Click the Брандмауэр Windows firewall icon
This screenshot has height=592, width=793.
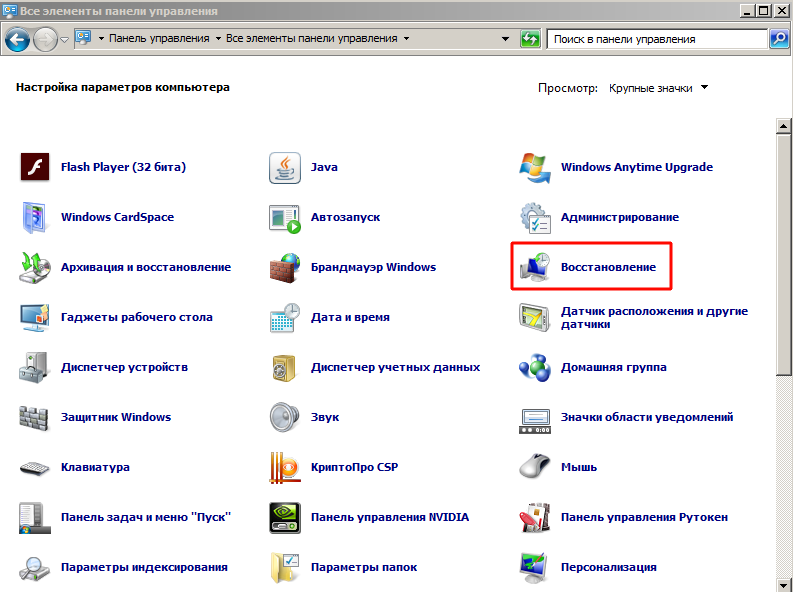click(285, 267)
